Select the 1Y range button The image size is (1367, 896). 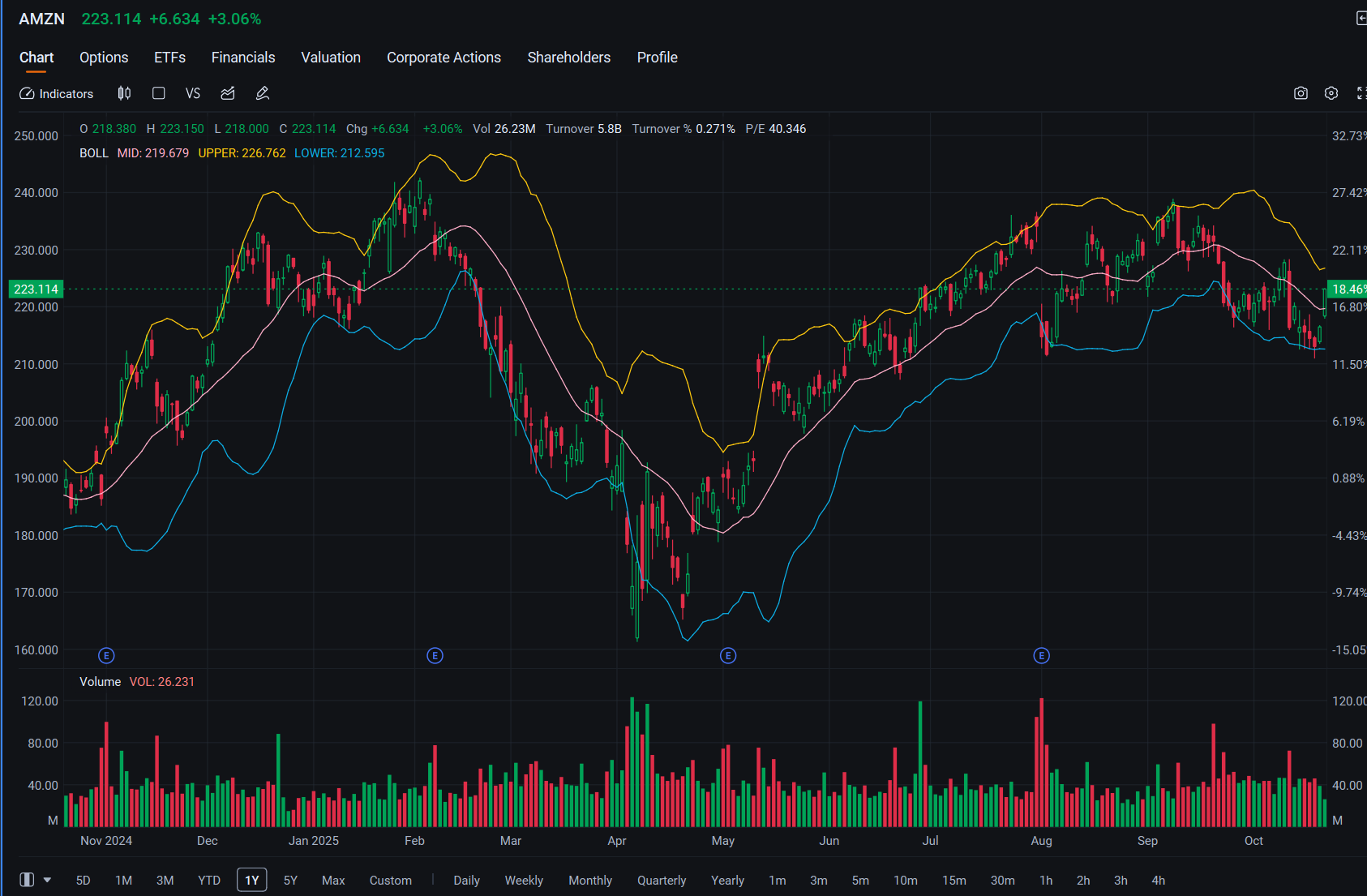[x=252, y=881]
